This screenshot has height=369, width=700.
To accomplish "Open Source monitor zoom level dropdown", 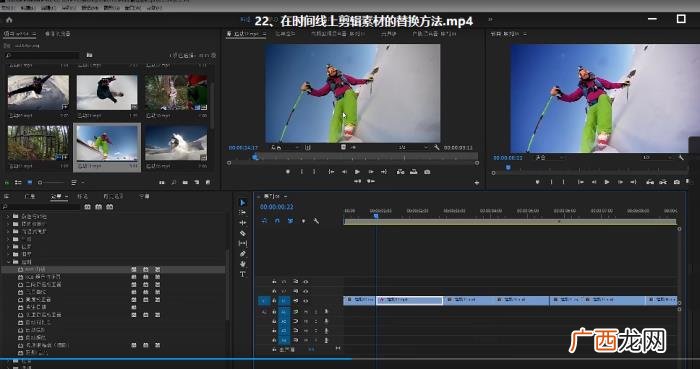I will pos(285,147).
